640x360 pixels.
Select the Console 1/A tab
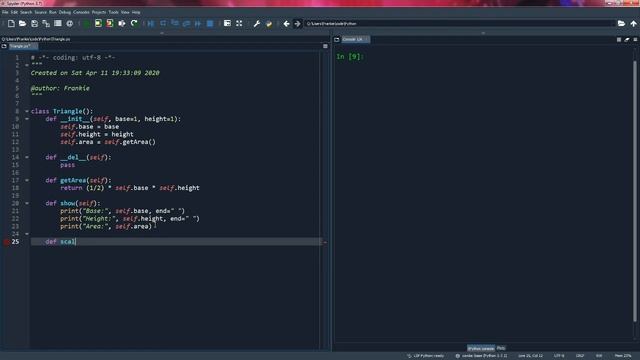click(x=355, y=40)
